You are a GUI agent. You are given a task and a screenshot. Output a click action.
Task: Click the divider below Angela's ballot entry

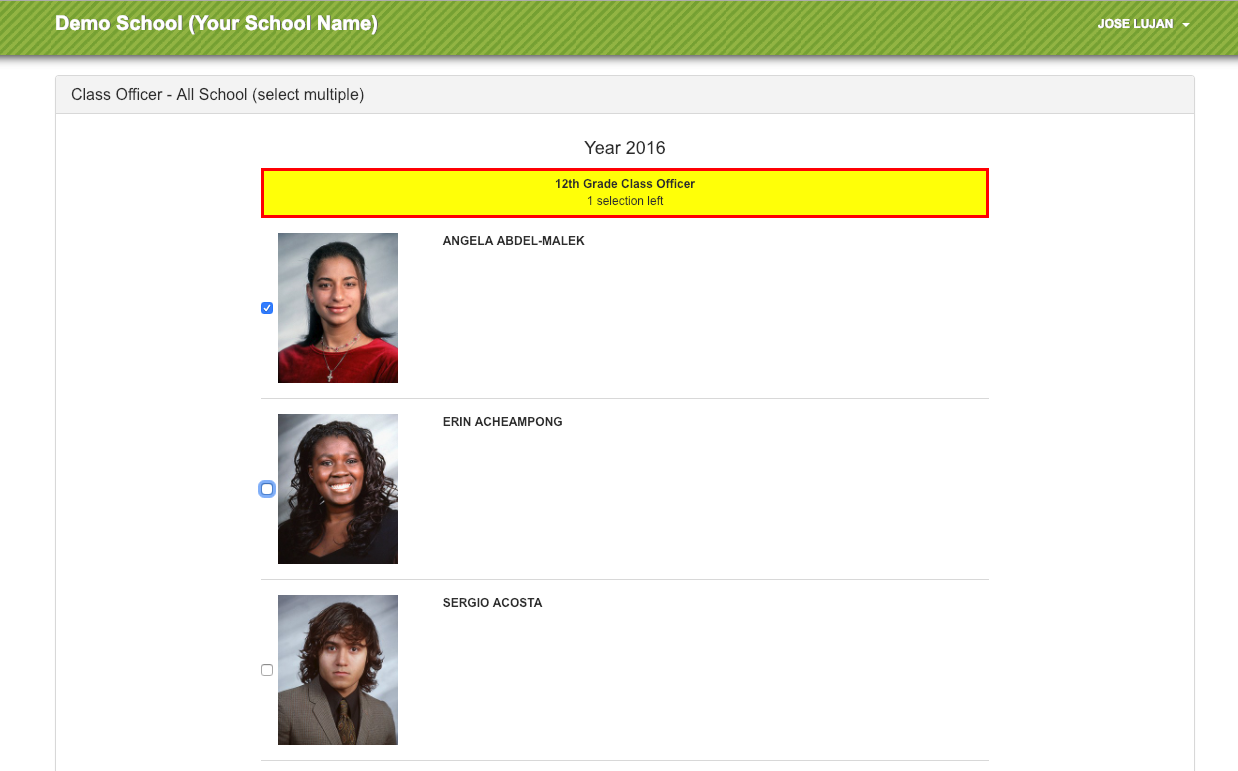tap(624, 399)
